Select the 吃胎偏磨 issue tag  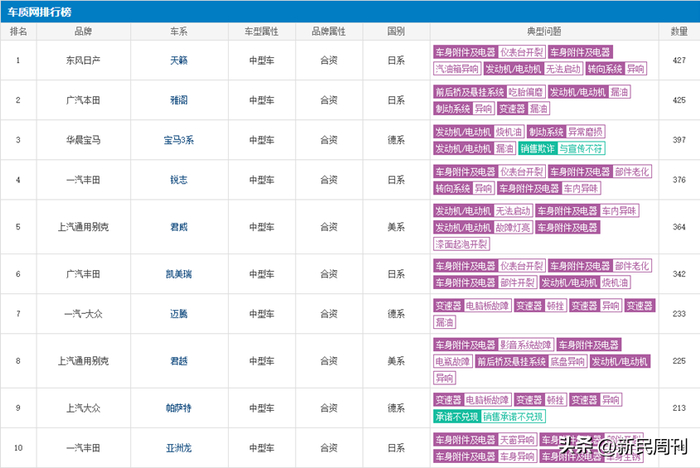pyautogui.click(x=525, y=92)
